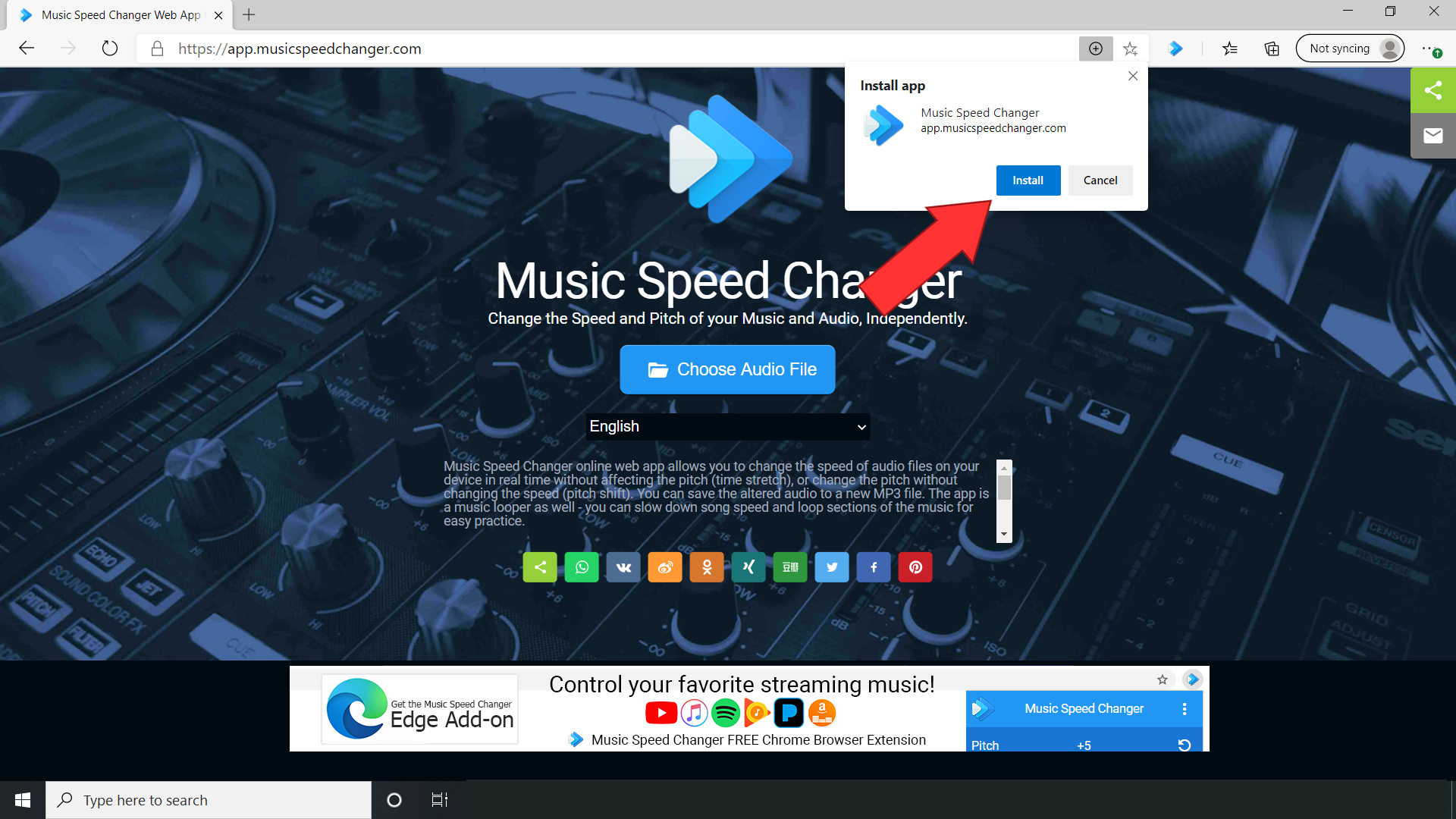The height and width of the screenshot is (819, 1456).
Task: Click the Install button in the dialog
Action: pos(1028,180)
